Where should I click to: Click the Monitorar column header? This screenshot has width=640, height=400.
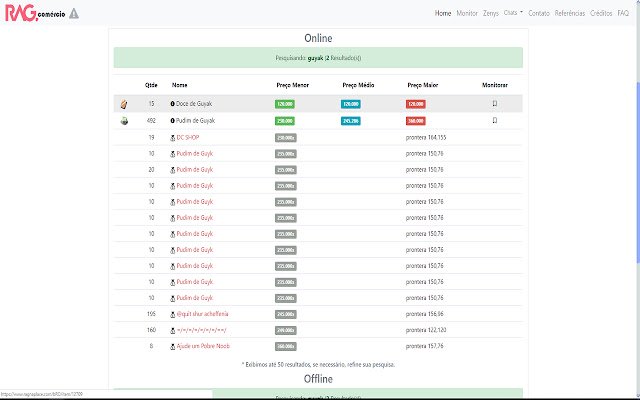click(x=495, y=85)
